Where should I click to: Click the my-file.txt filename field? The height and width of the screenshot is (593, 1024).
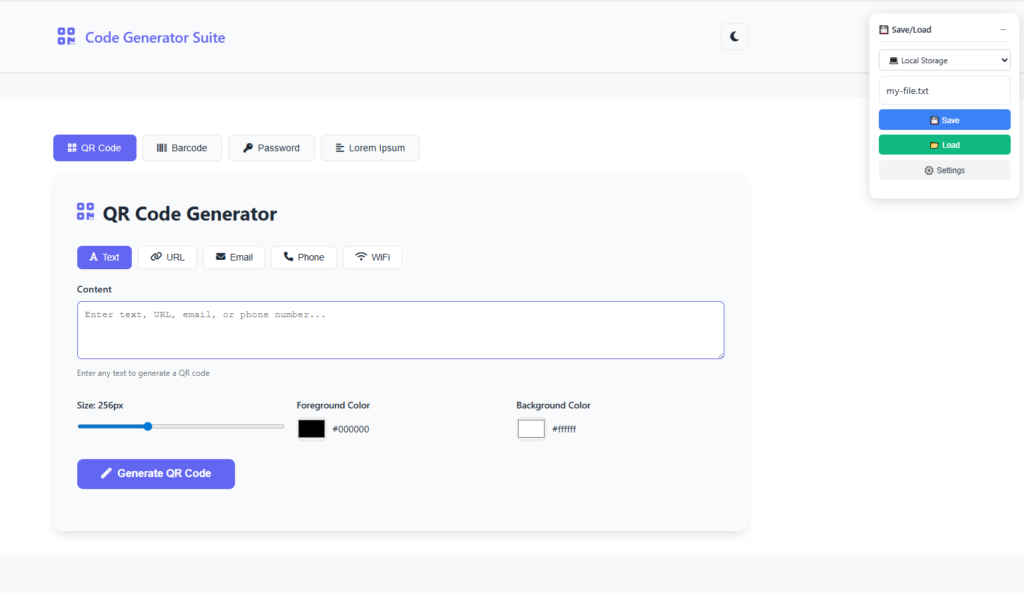point(944,91)
